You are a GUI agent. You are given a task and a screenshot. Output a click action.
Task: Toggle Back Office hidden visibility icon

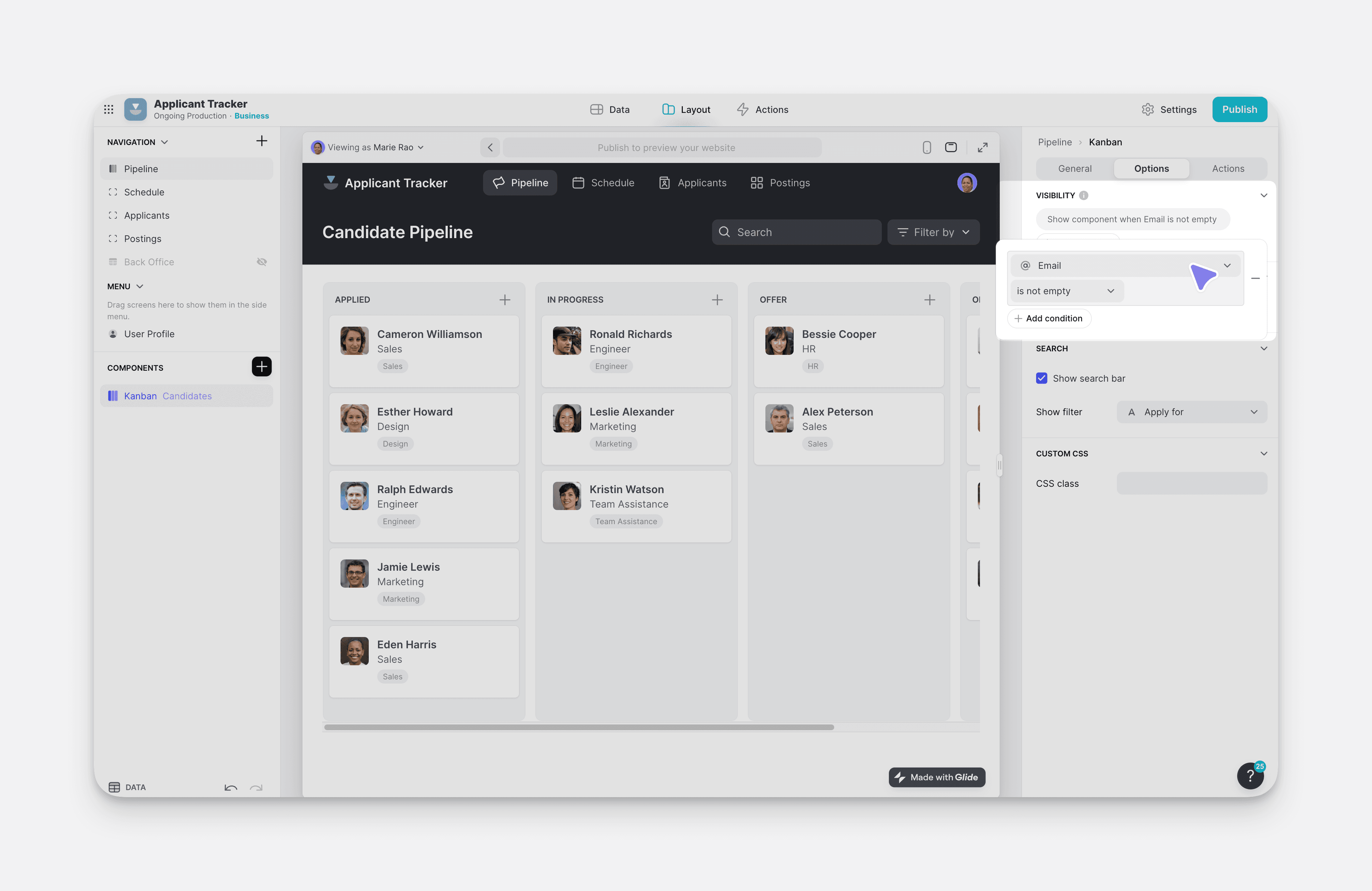[262, 262]
